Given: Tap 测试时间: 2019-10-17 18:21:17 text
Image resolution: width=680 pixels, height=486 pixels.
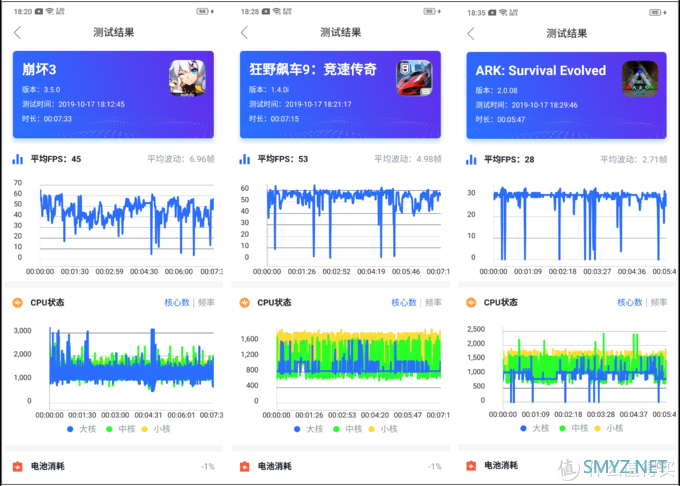Looking at the screenshot, I should [300, 104].
